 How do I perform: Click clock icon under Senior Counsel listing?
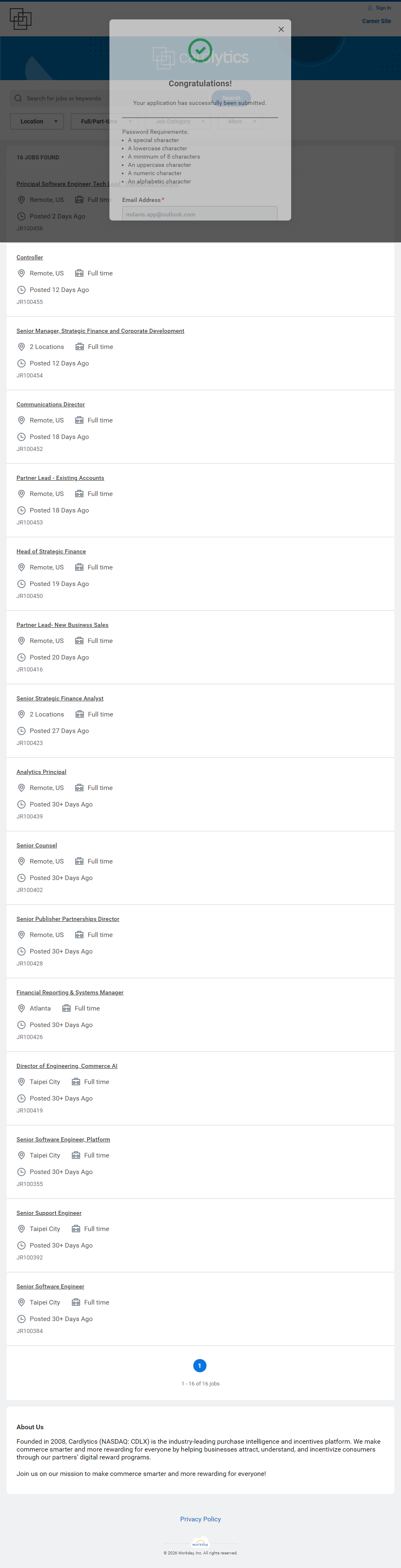(x=21, y=878)
